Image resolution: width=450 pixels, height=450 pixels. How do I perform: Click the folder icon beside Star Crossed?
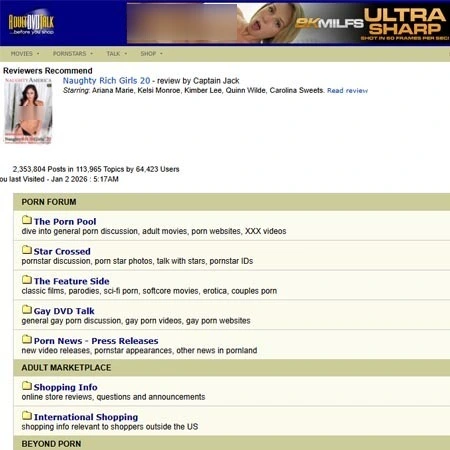27,250
